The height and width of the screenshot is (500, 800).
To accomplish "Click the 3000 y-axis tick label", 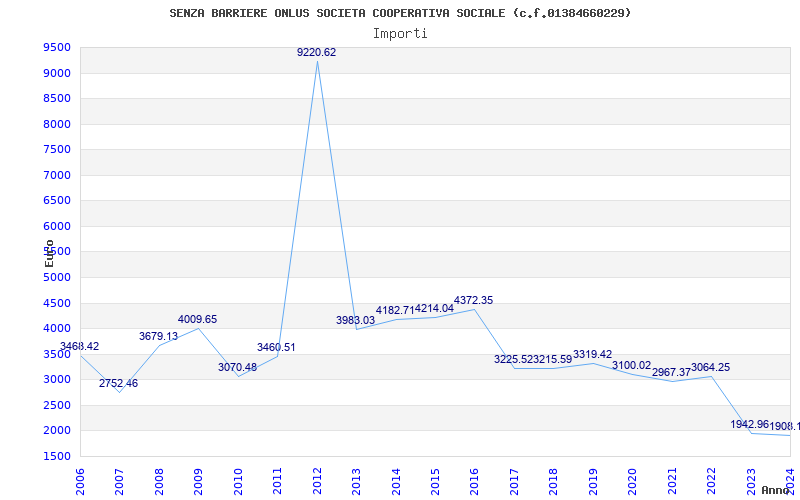I will tap(57, 380).
